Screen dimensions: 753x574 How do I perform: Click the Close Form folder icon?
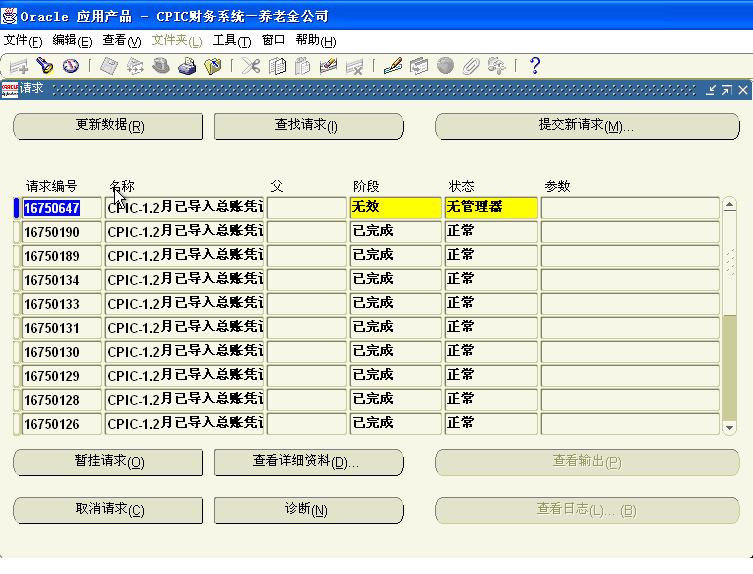pyautogui.click(x=213, y=66)
